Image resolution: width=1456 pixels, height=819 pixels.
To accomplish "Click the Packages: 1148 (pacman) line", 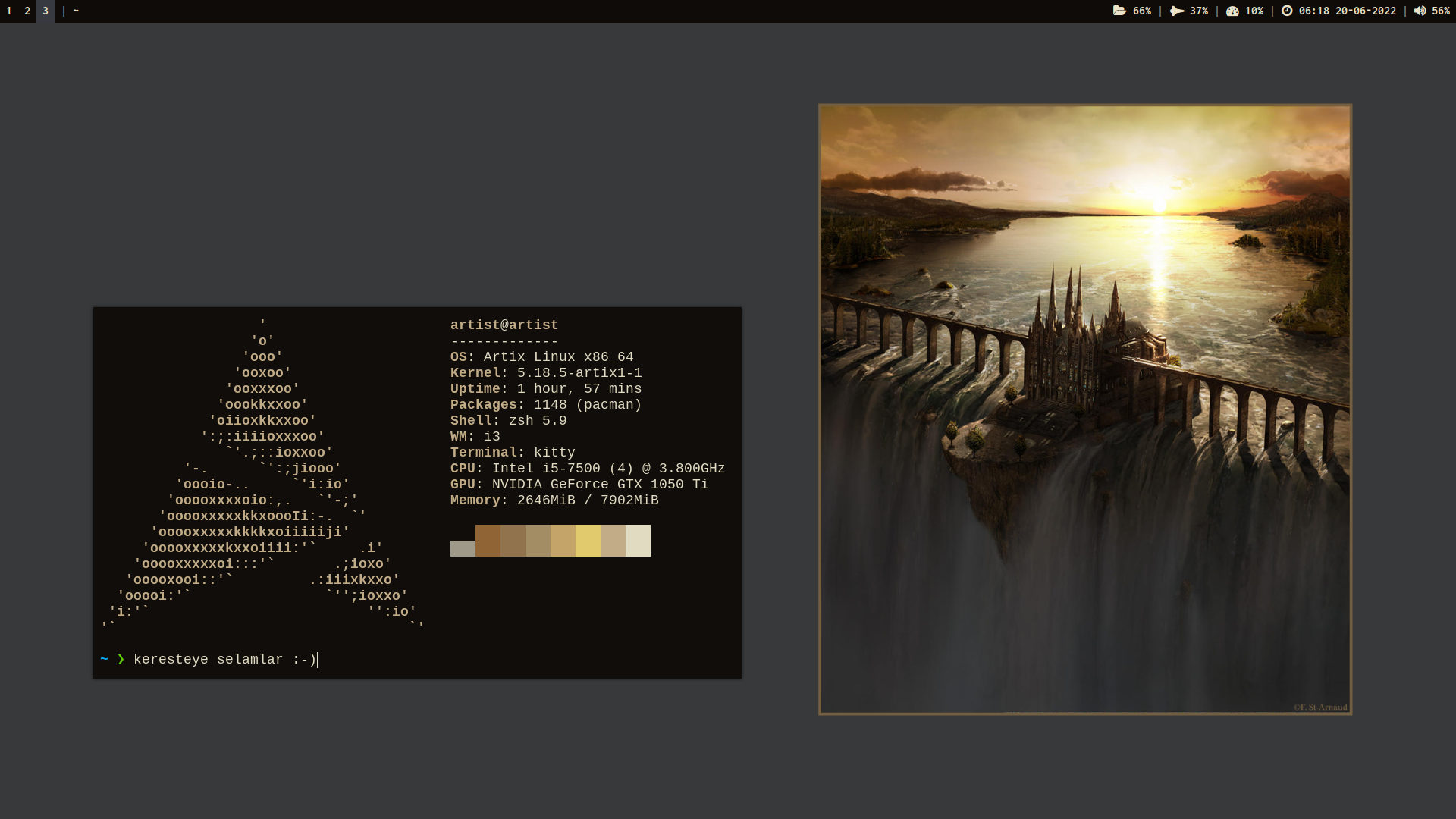I will click(546, 404).
